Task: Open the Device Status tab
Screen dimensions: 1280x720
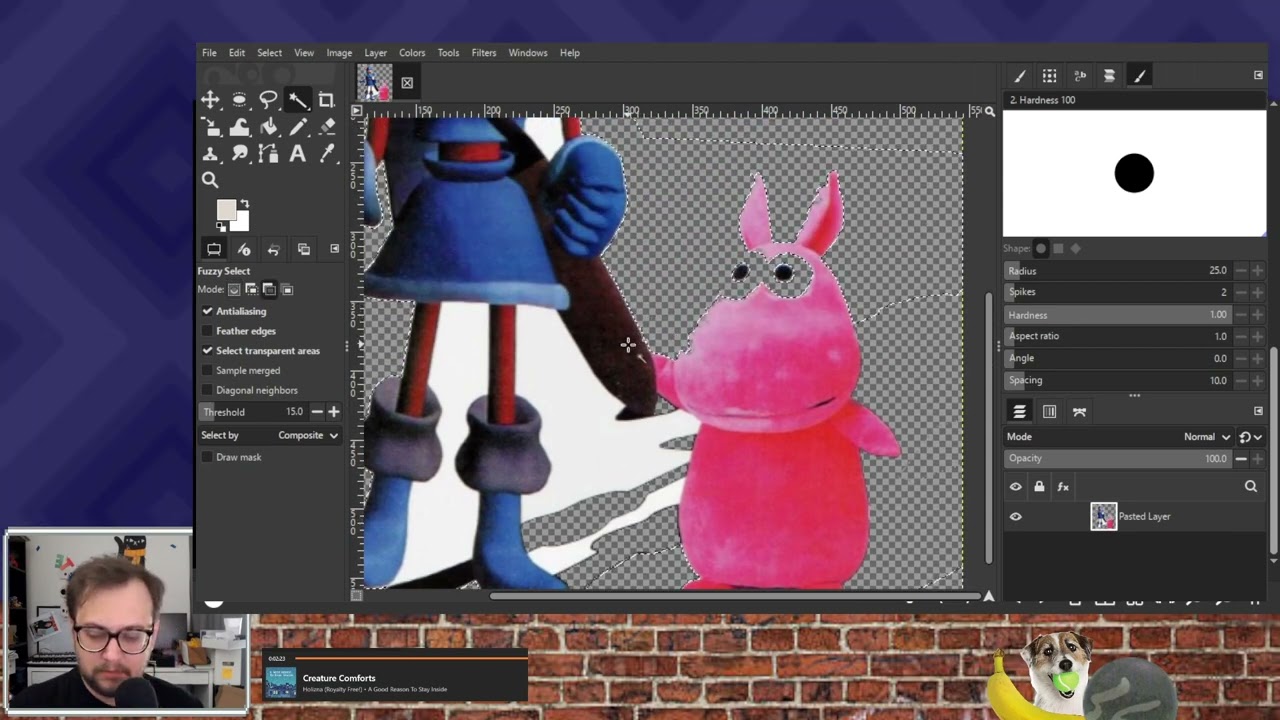Action: 244,249
